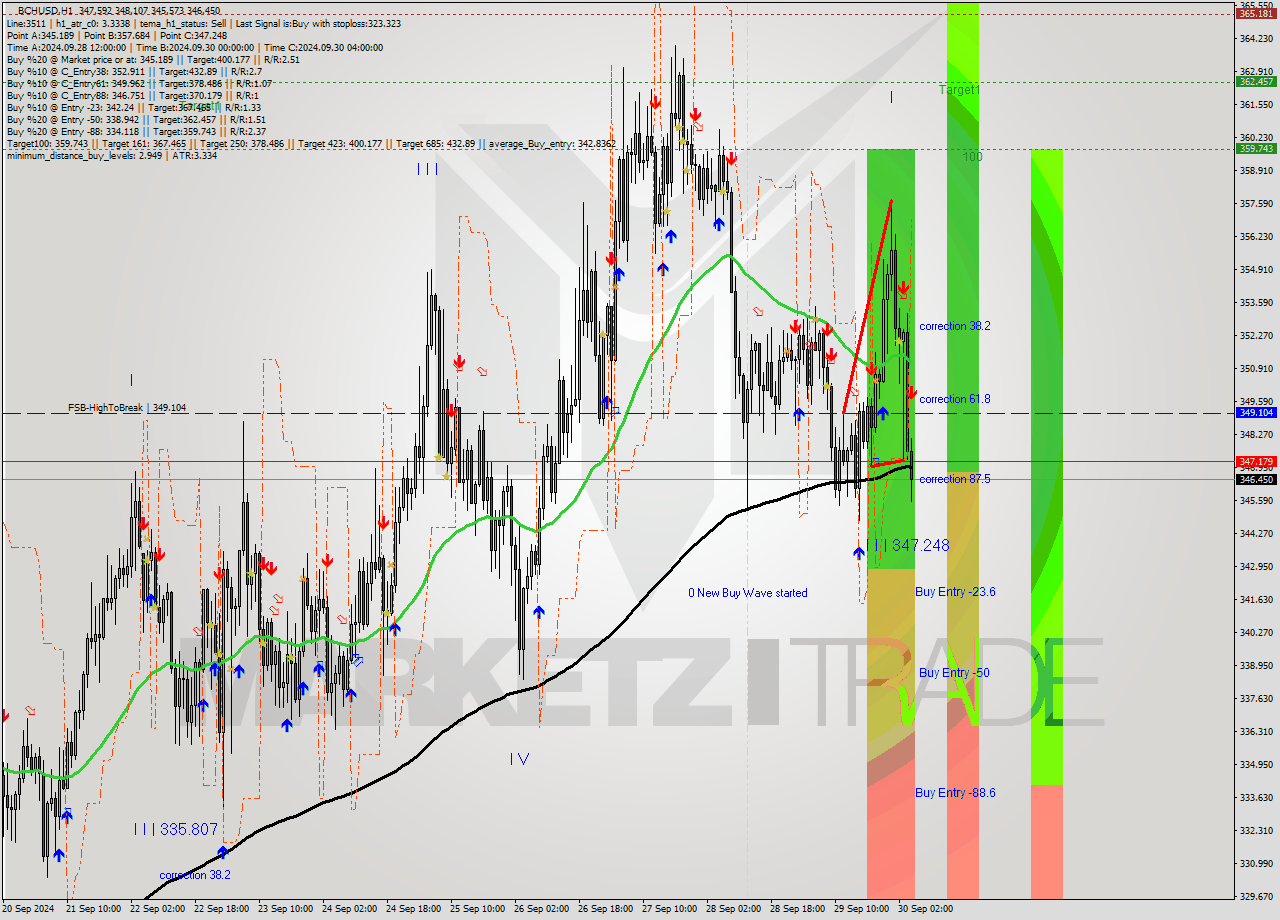Click the 'IV' wave label
The width and height of the screenshot is (1280, 920).
(x=519, y=759)
